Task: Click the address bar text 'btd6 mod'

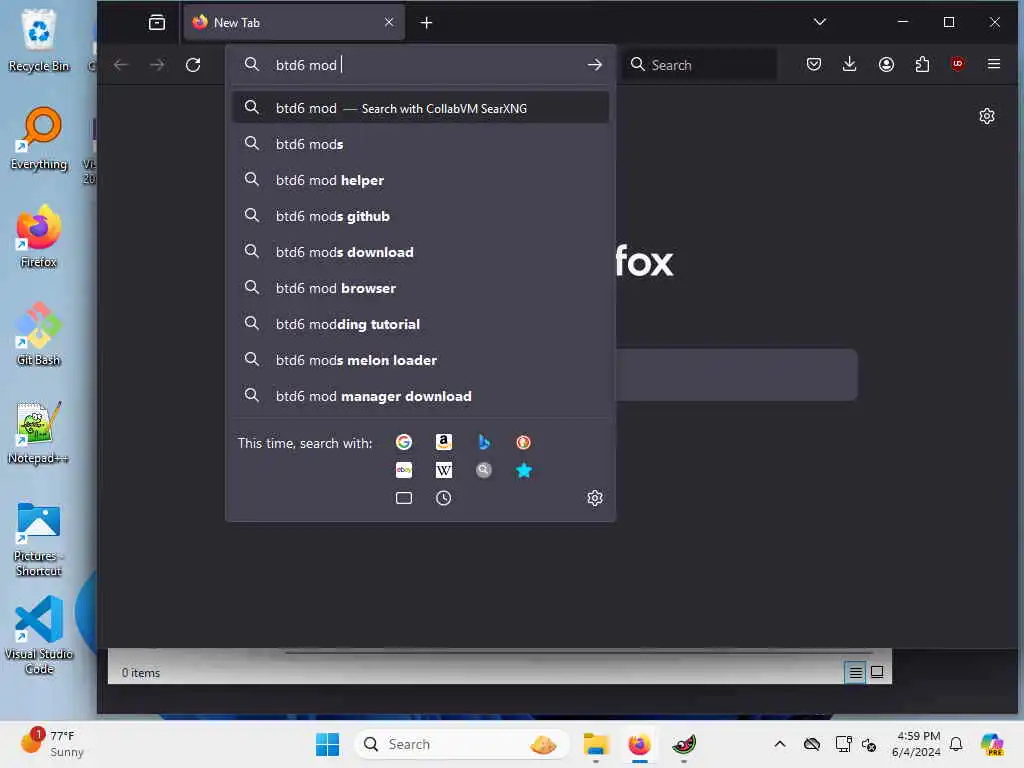Action: (306, 65)
